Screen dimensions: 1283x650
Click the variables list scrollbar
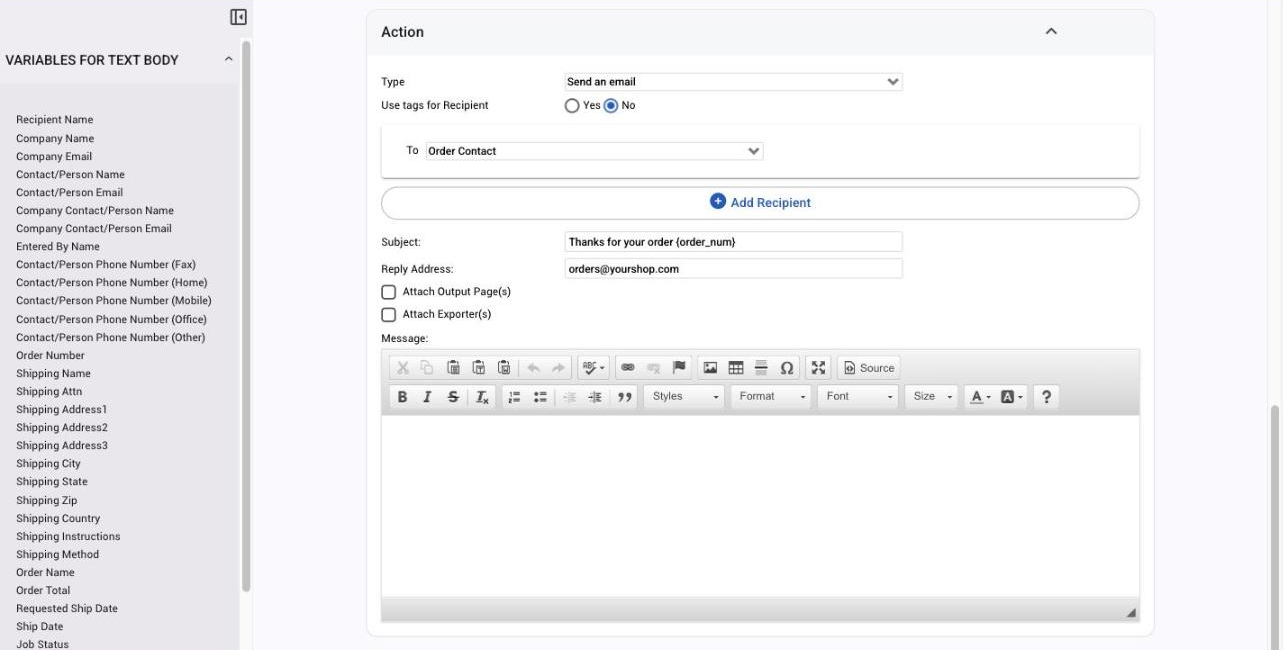(x=245, y=316)
